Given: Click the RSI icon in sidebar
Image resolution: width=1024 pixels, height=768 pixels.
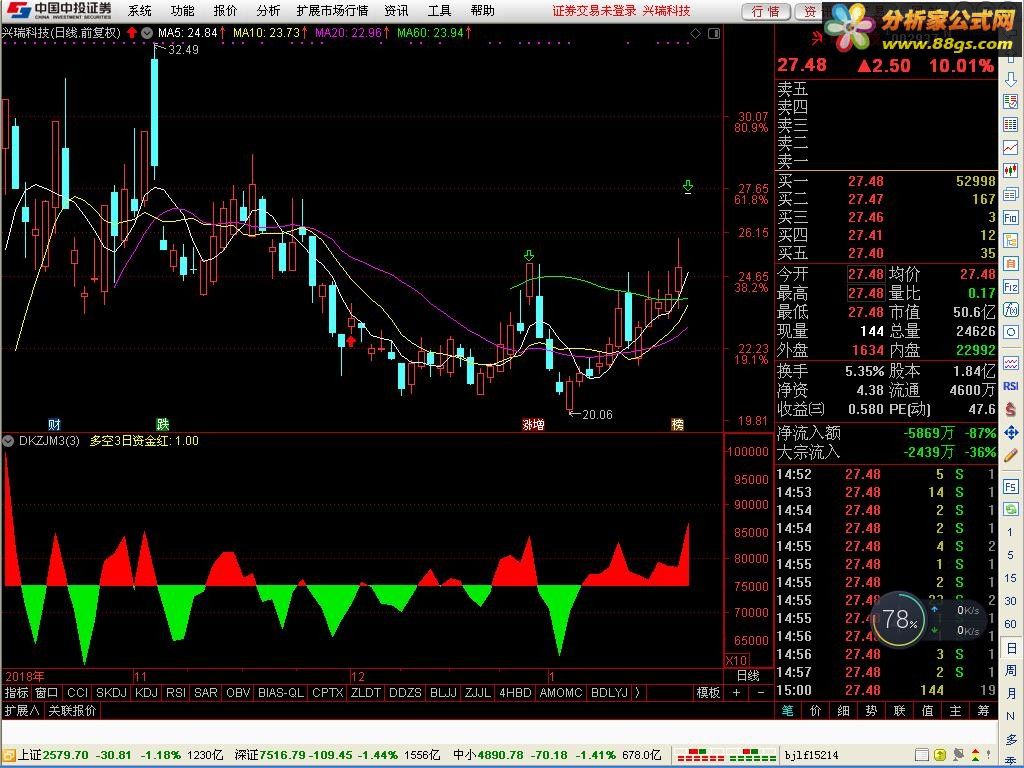Looking at the screenshot, I should [1010, 386].
